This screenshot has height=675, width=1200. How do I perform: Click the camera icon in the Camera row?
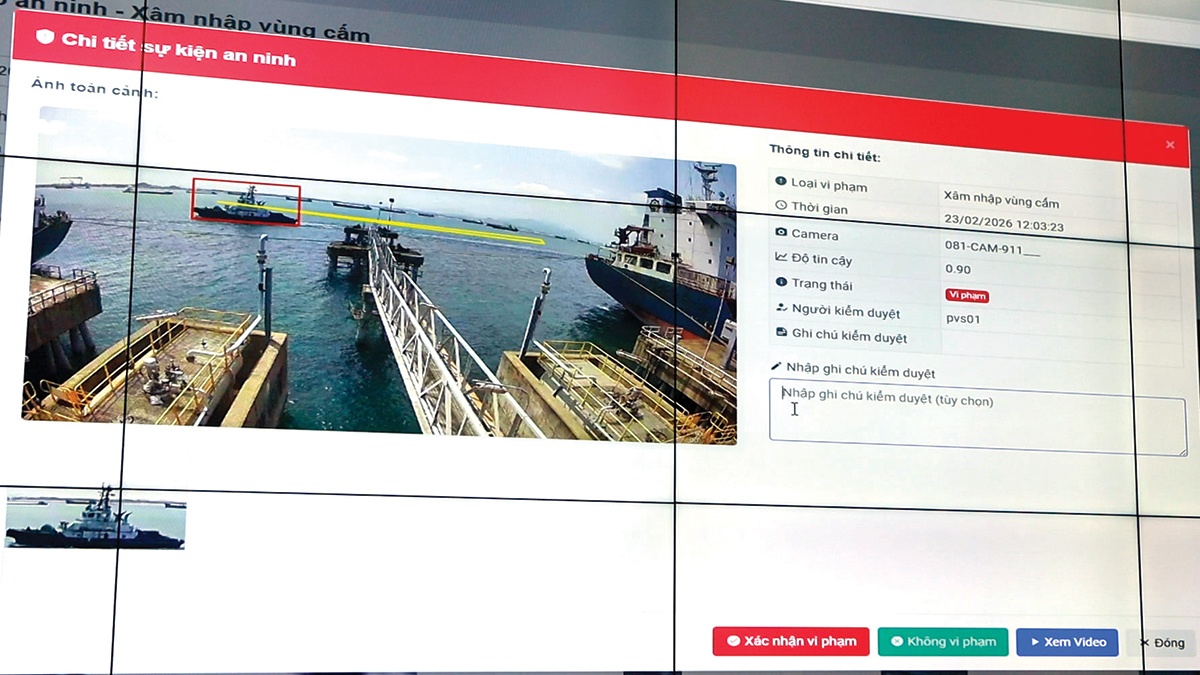click(x=782, y=232)
